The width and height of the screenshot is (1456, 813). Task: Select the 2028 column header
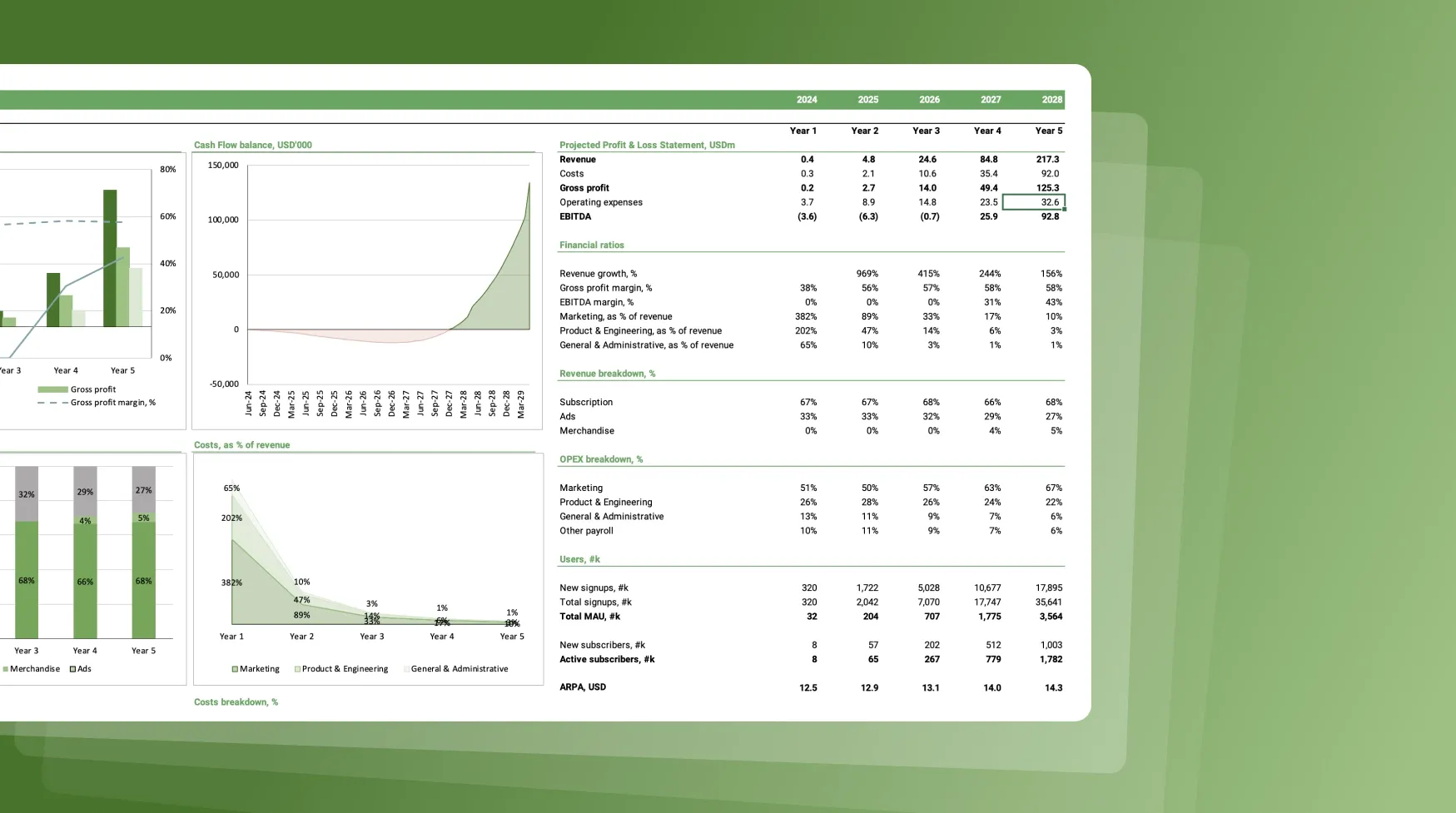[1051, 100]
